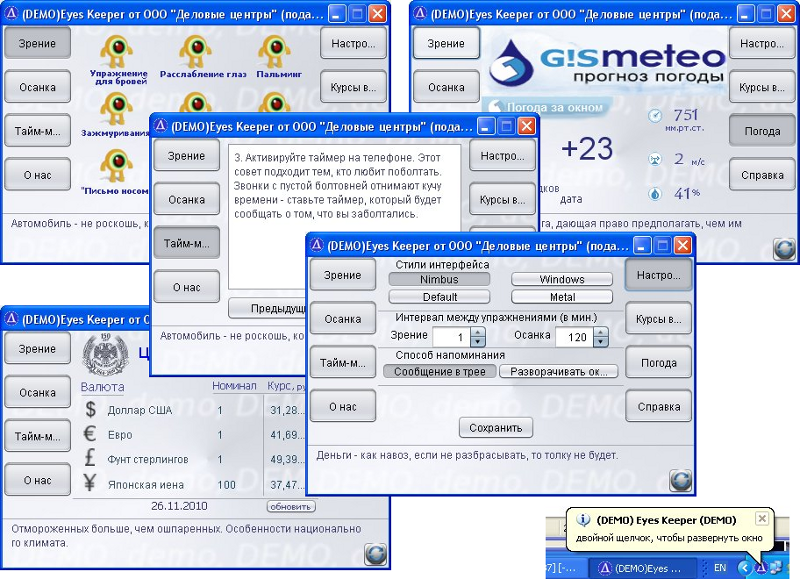Viewport: 800px width, 579px height.
Task: Click the Деньги - как навоз quote text
Action: point(467,455)
